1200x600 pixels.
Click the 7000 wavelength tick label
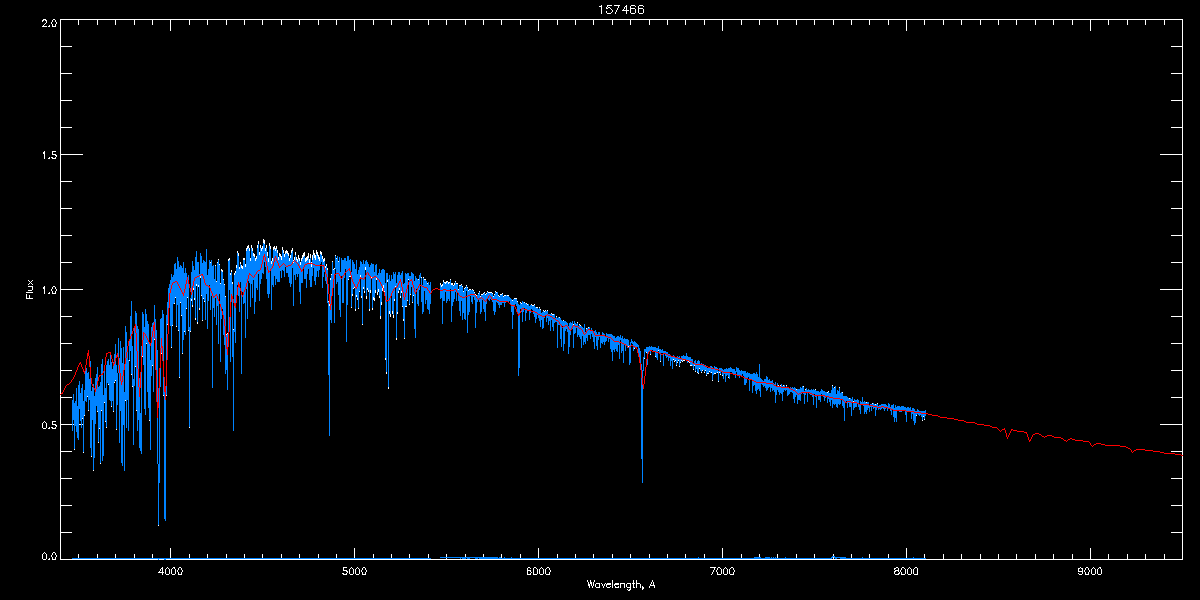point(722,572)
